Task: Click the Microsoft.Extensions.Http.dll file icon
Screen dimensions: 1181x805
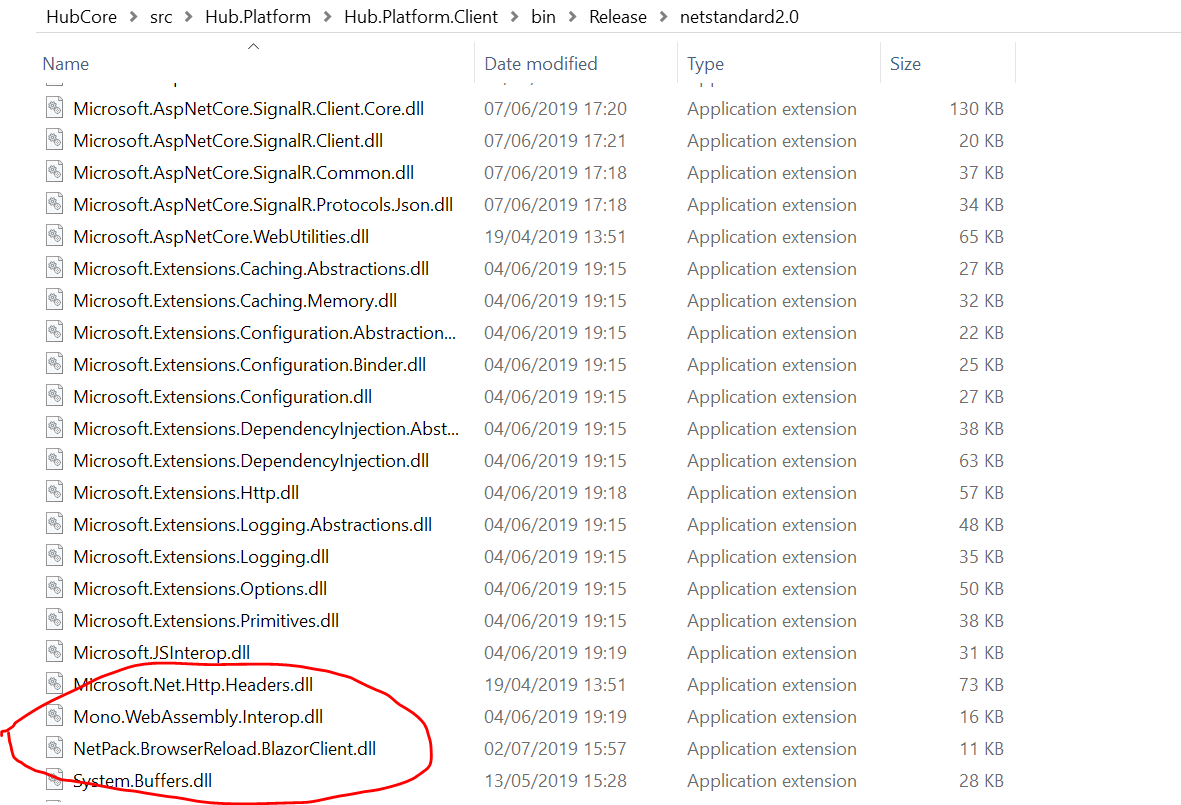Action: [x=55, y=492]
